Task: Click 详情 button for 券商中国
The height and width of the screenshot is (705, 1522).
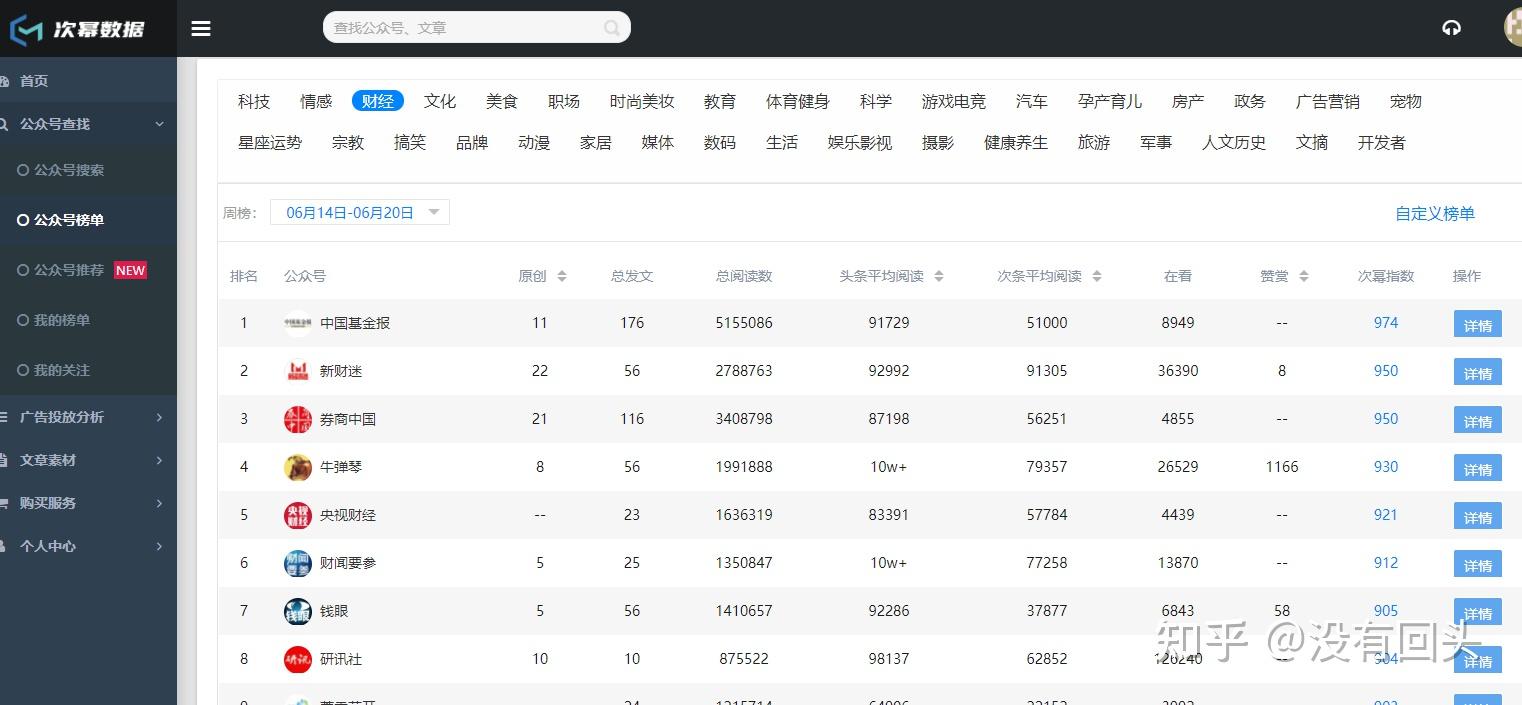Action: tap(1478, 420)
